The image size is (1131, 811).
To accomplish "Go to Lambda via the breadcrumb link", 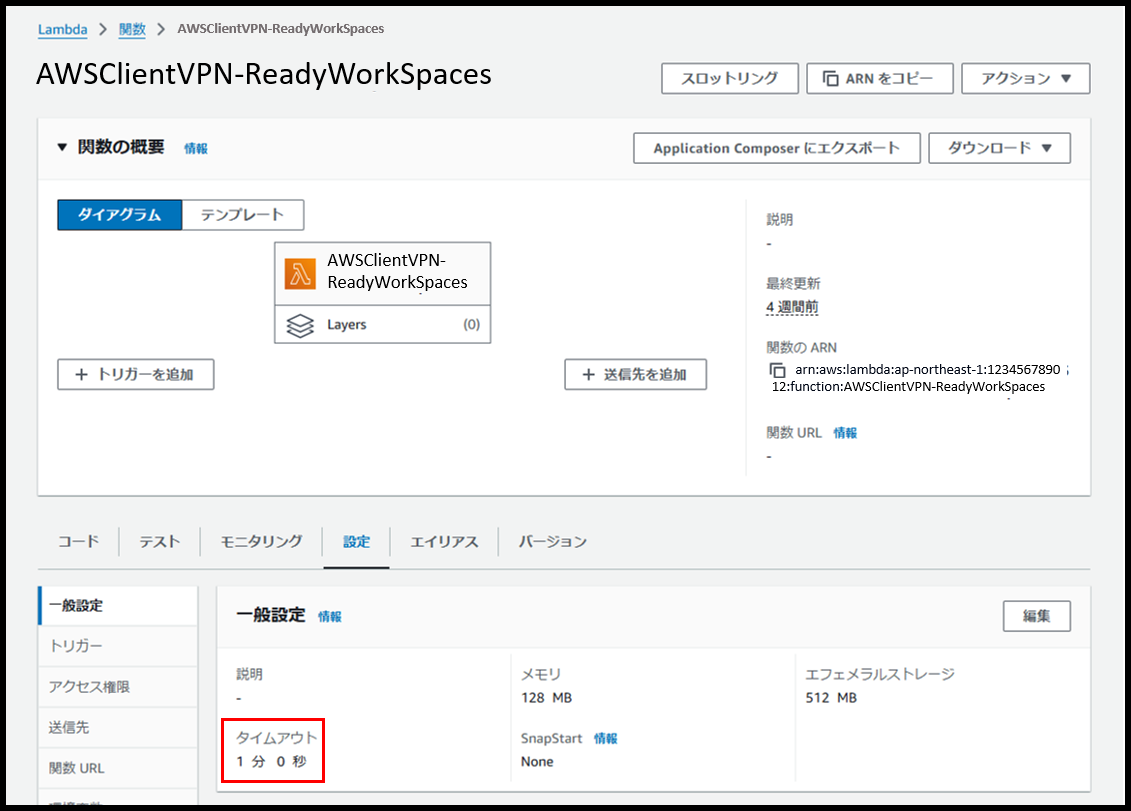I will tap(63, 29).
